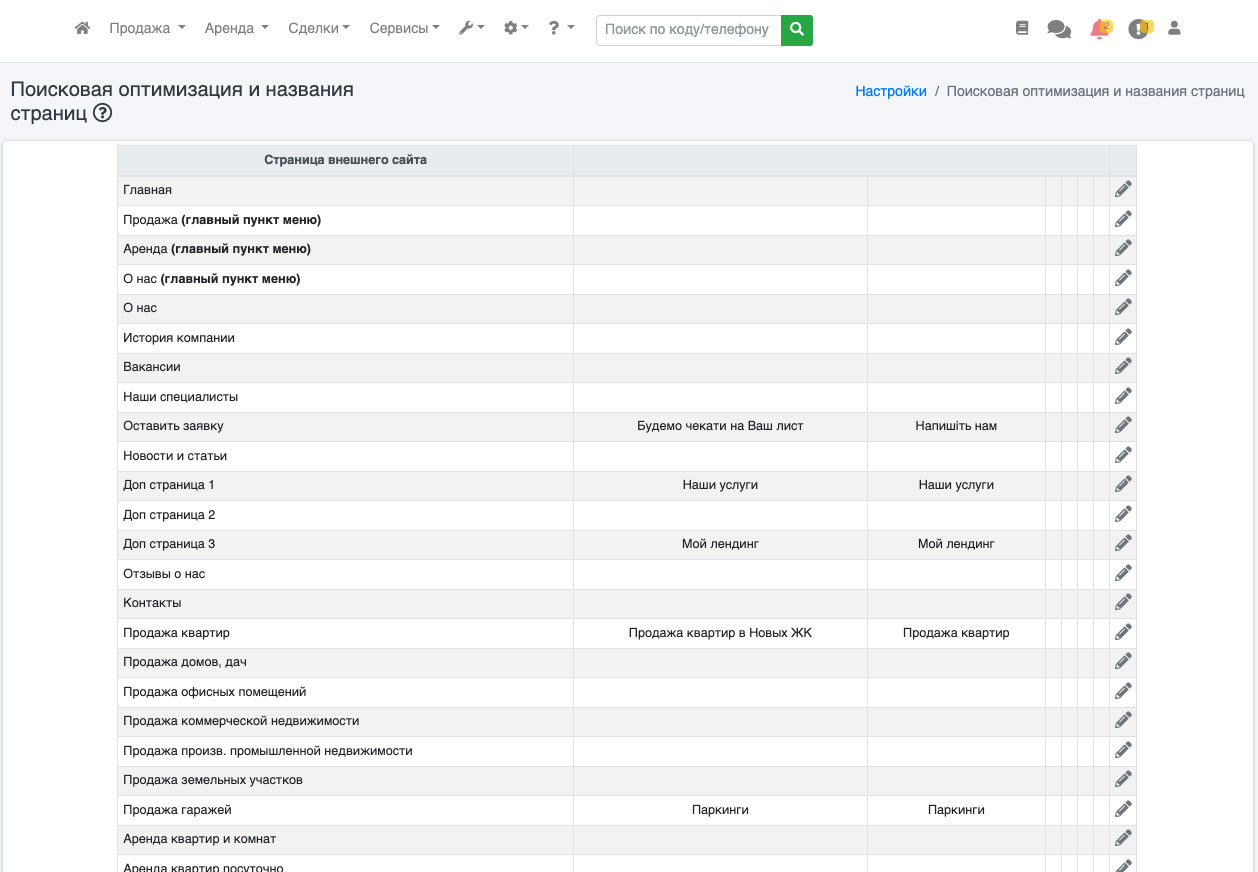This screenshot has height=872, width=1258.
Task: Focus the code/phone search field
Action: [688, 30]
